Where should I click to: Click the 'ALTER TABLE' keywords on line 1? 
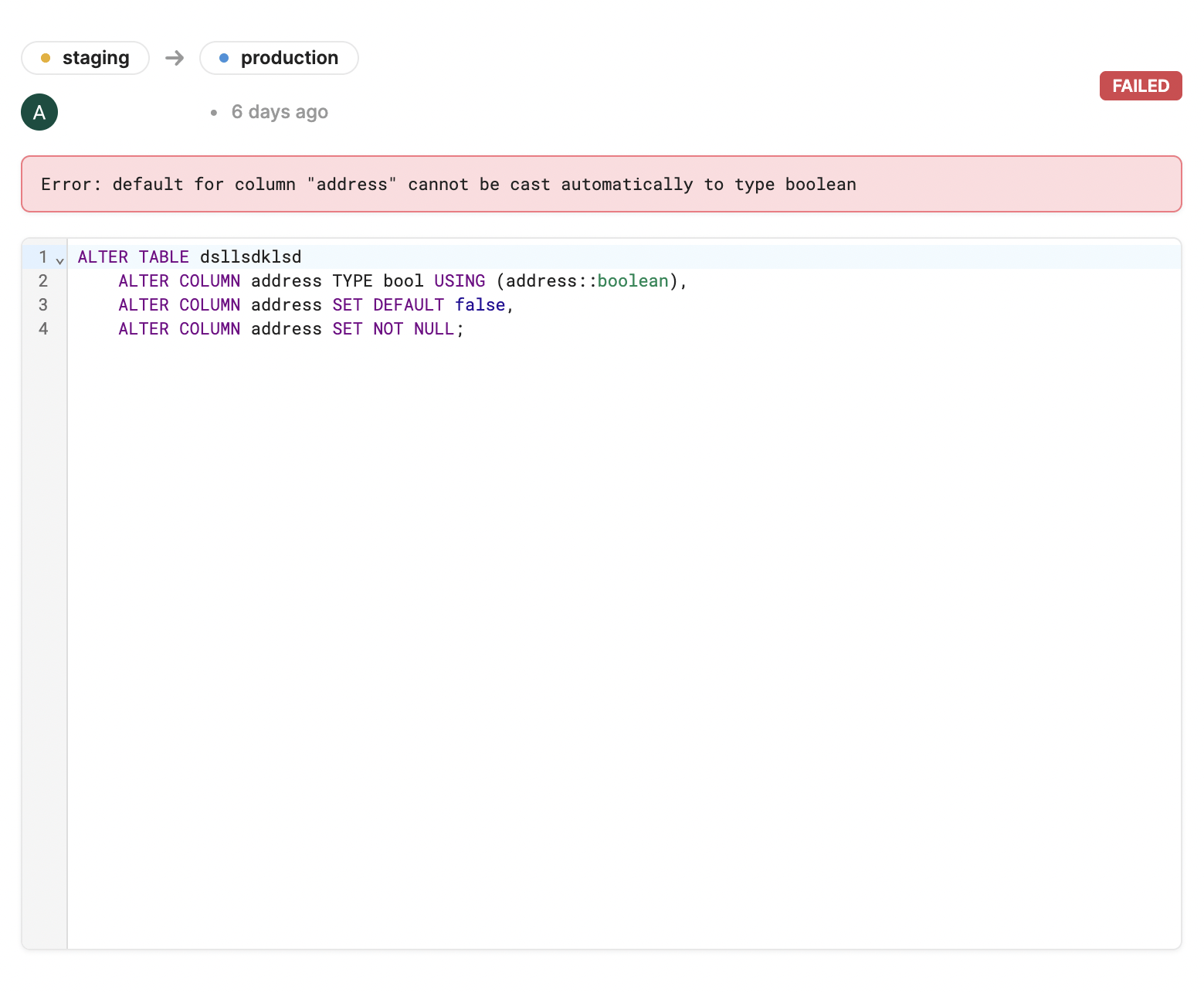click(134, 256)
